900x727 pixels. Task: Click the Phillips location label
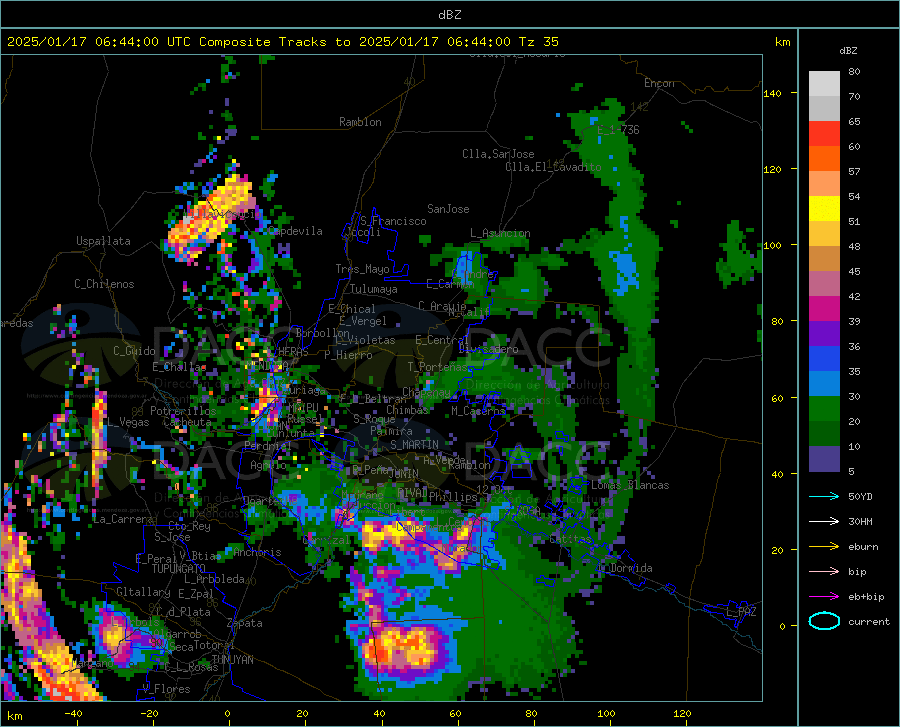tap(453, 496)
